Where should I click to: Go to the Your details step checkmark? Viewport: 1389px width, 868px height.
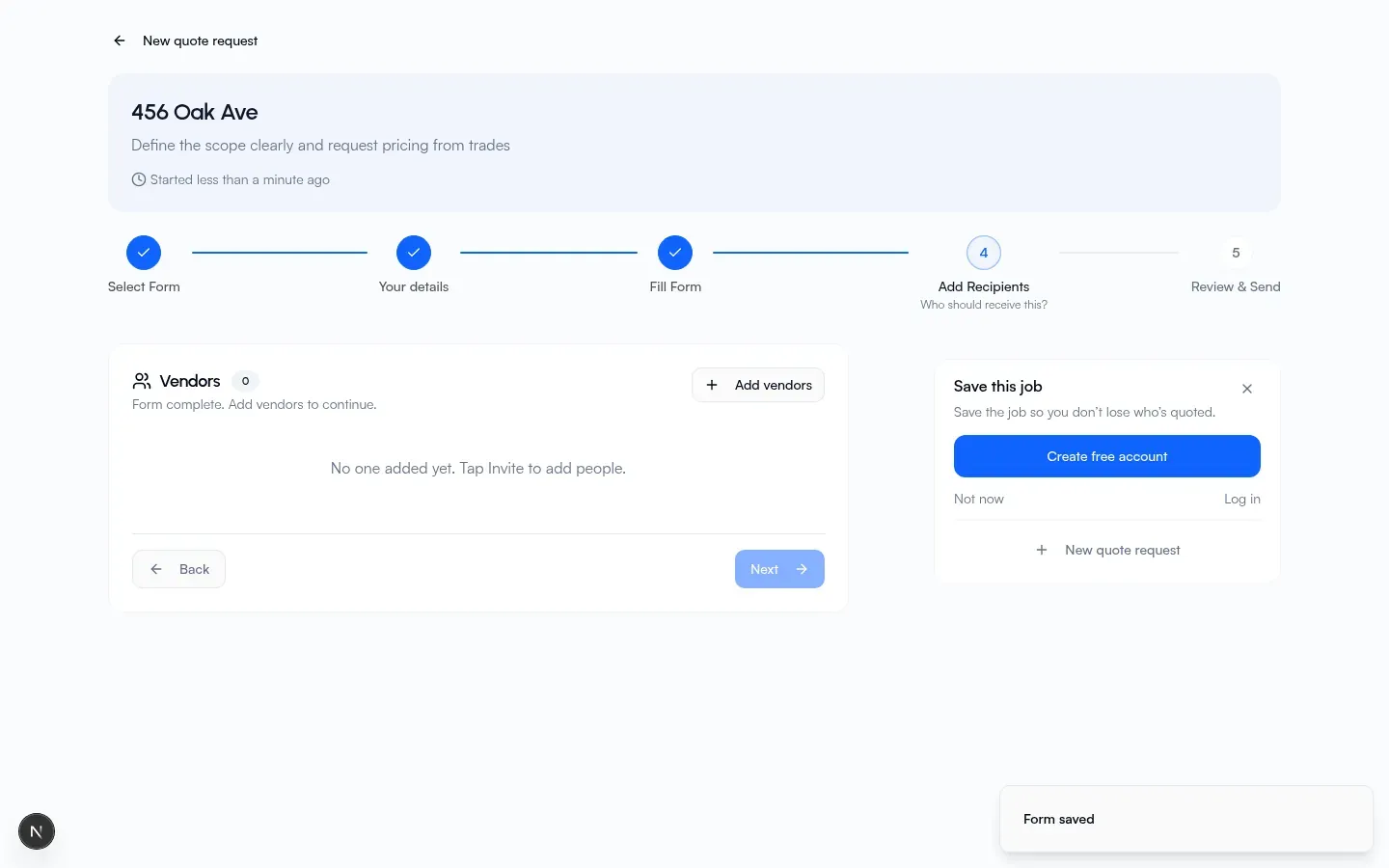pos(414,253)
